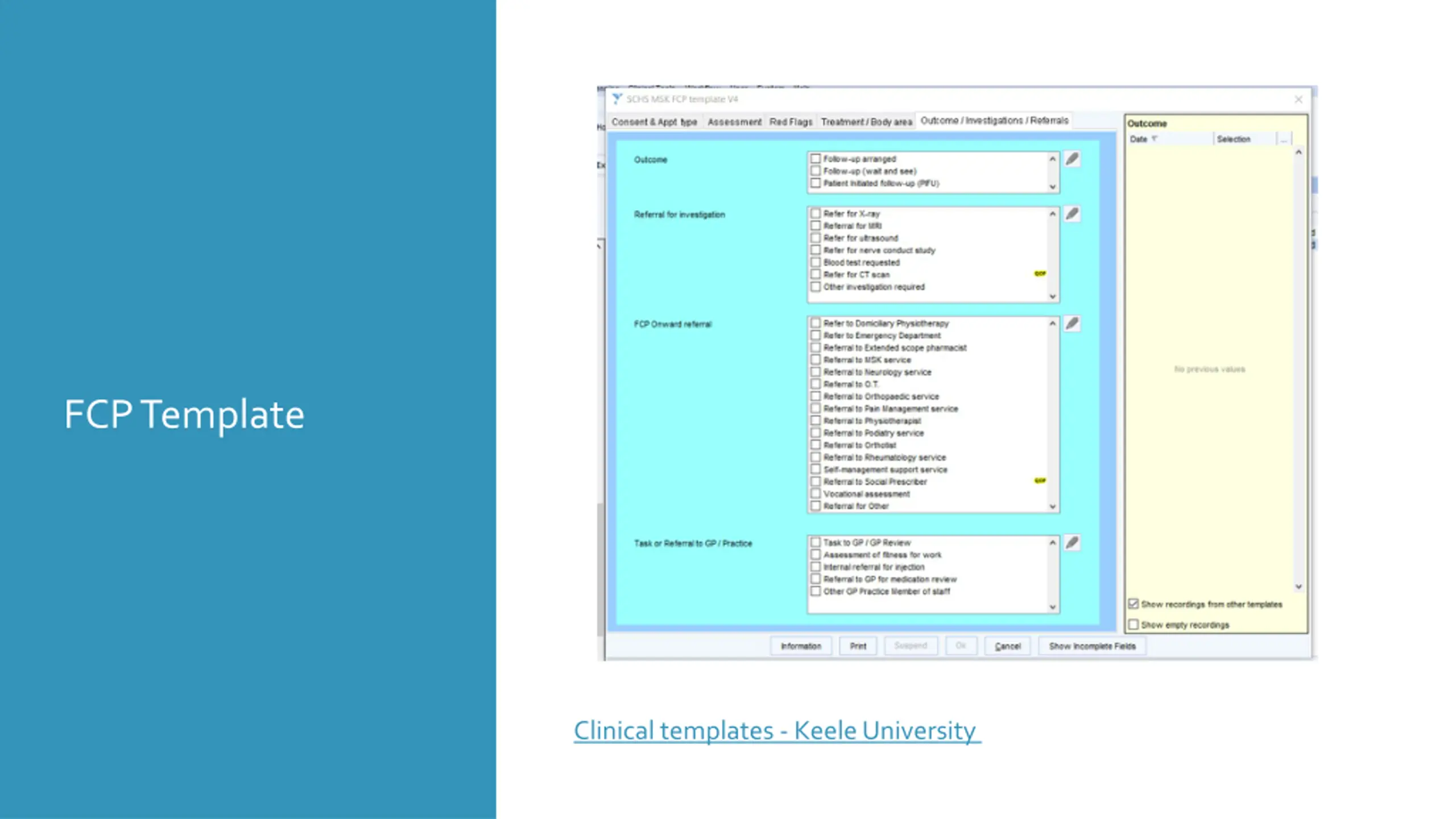This screenshot has height=819, width=1456.
Task: Tick Task to GP / GP Review
Action: click(816, 543)
